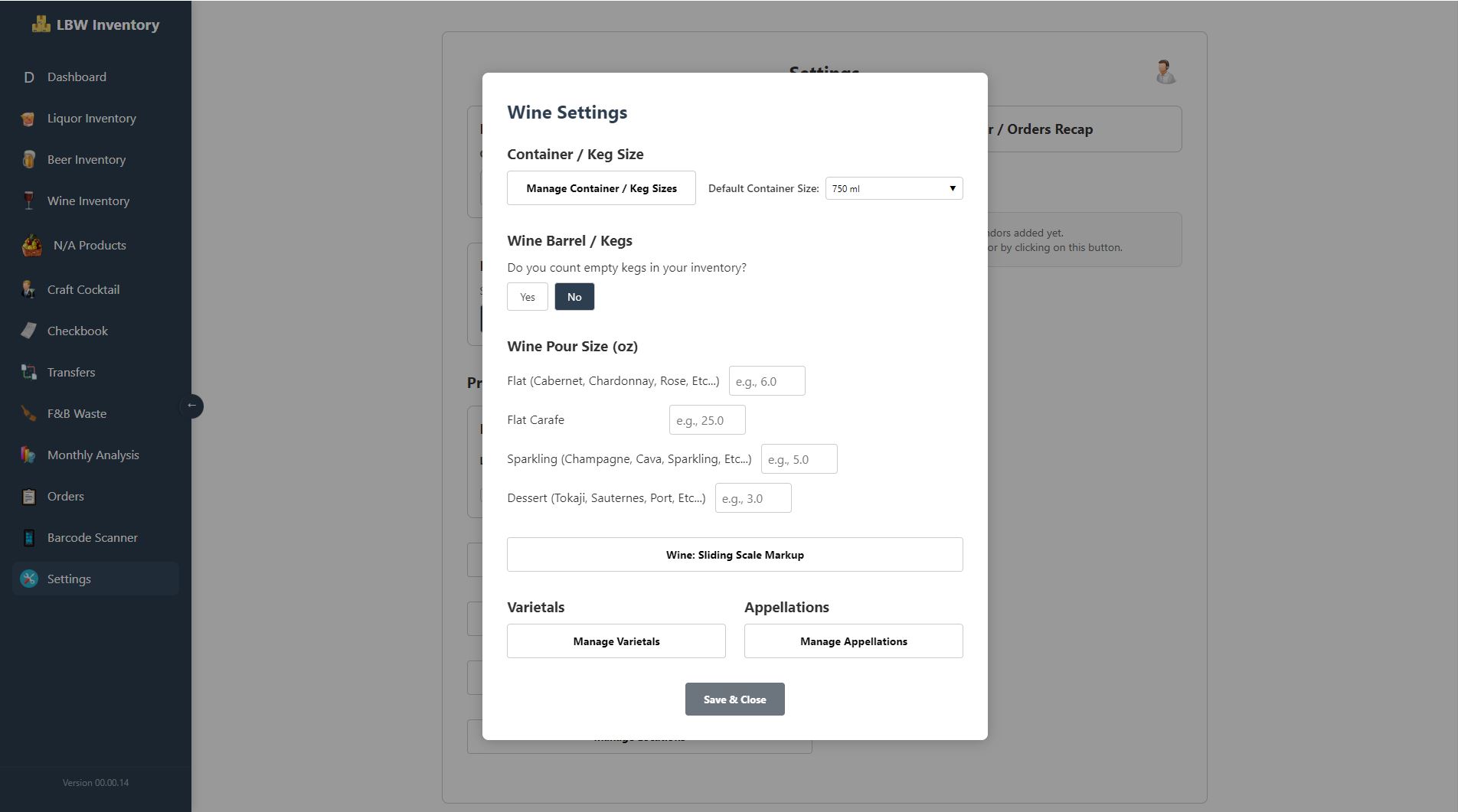The image size is (1458, 812).
Task: Click the Wine Inventory glass icon
Action: [28, 201]
